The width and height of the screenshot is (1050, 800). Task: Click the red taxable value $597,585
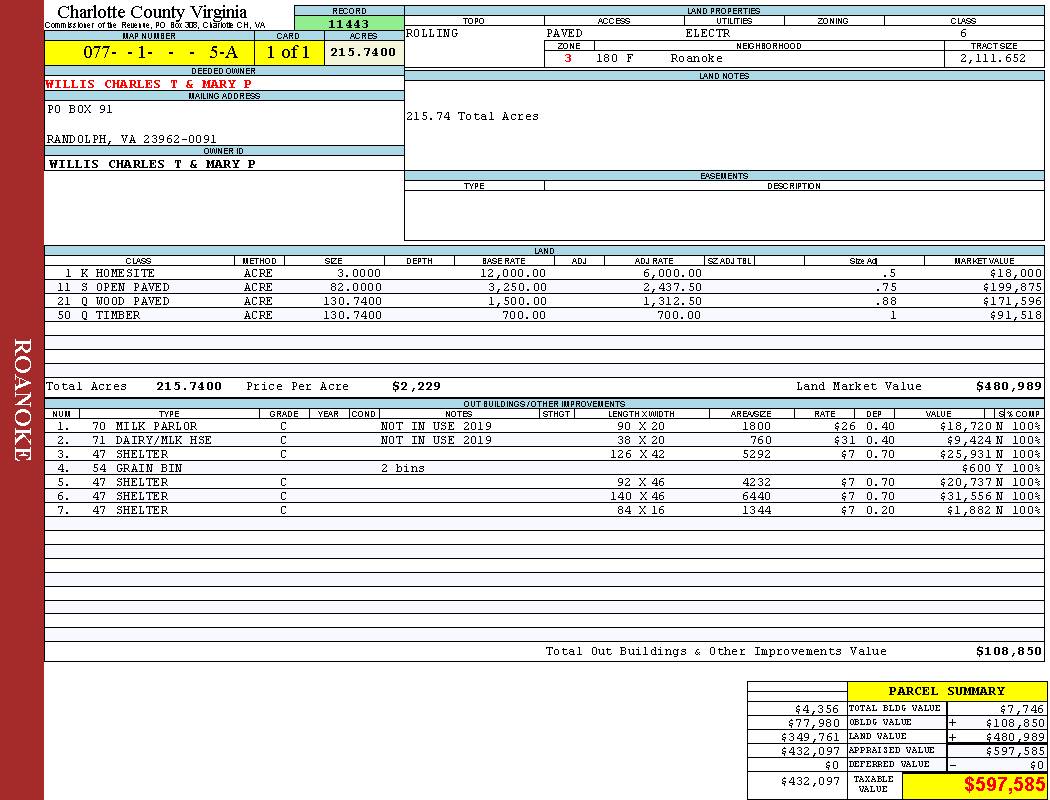coord(1004,785)
